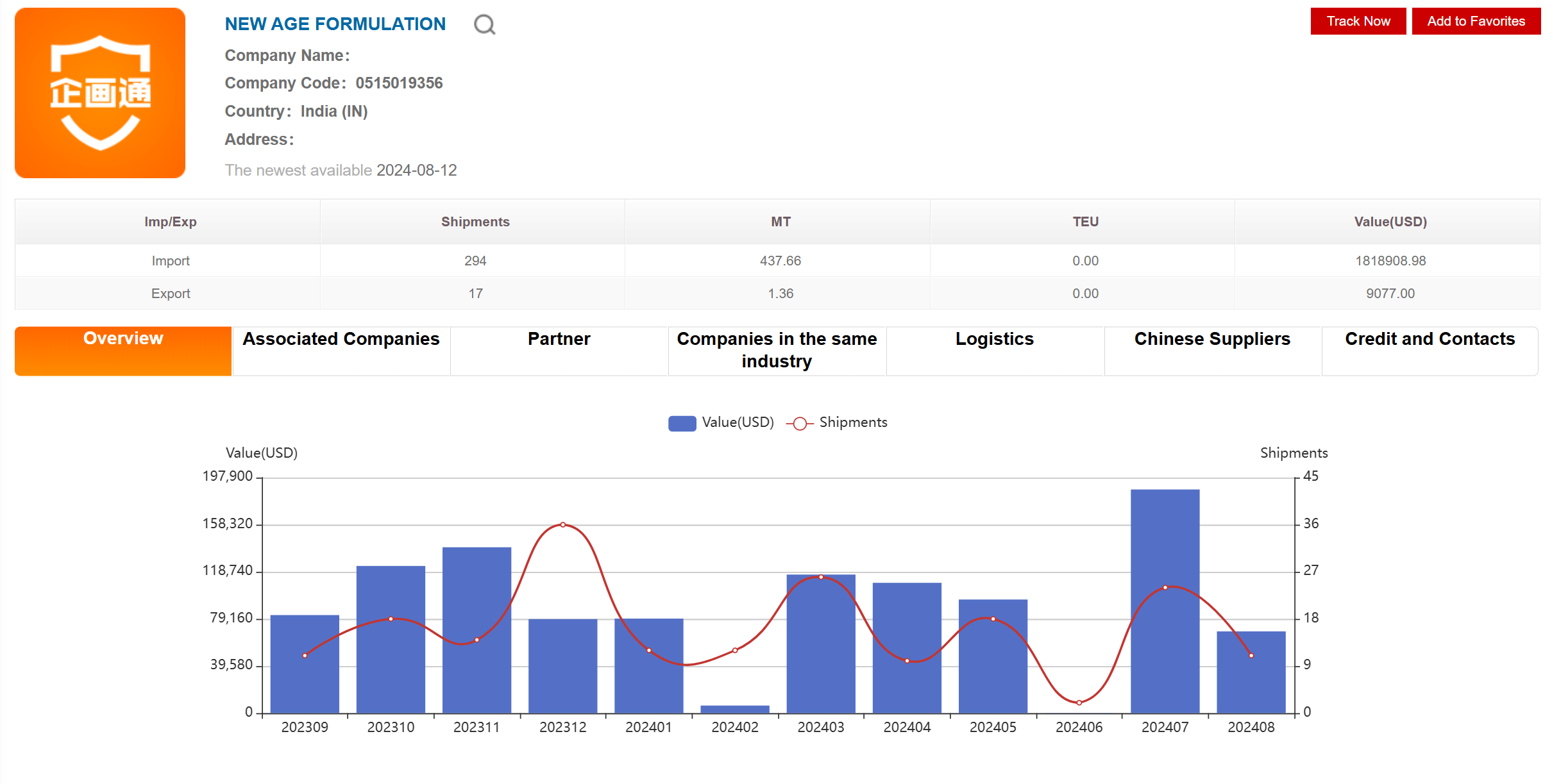Click import shipments value 294
The width and height of the screenshot is (1552, 784).
click(475, 261)
